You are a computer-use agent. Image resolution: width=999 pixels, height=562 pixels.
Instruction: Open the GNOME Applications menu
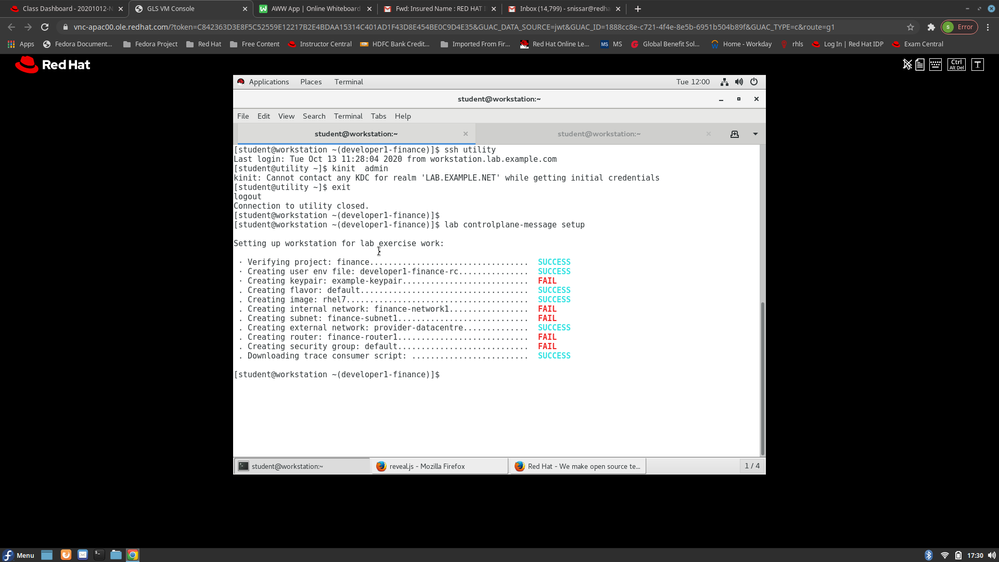pos(263,82)
